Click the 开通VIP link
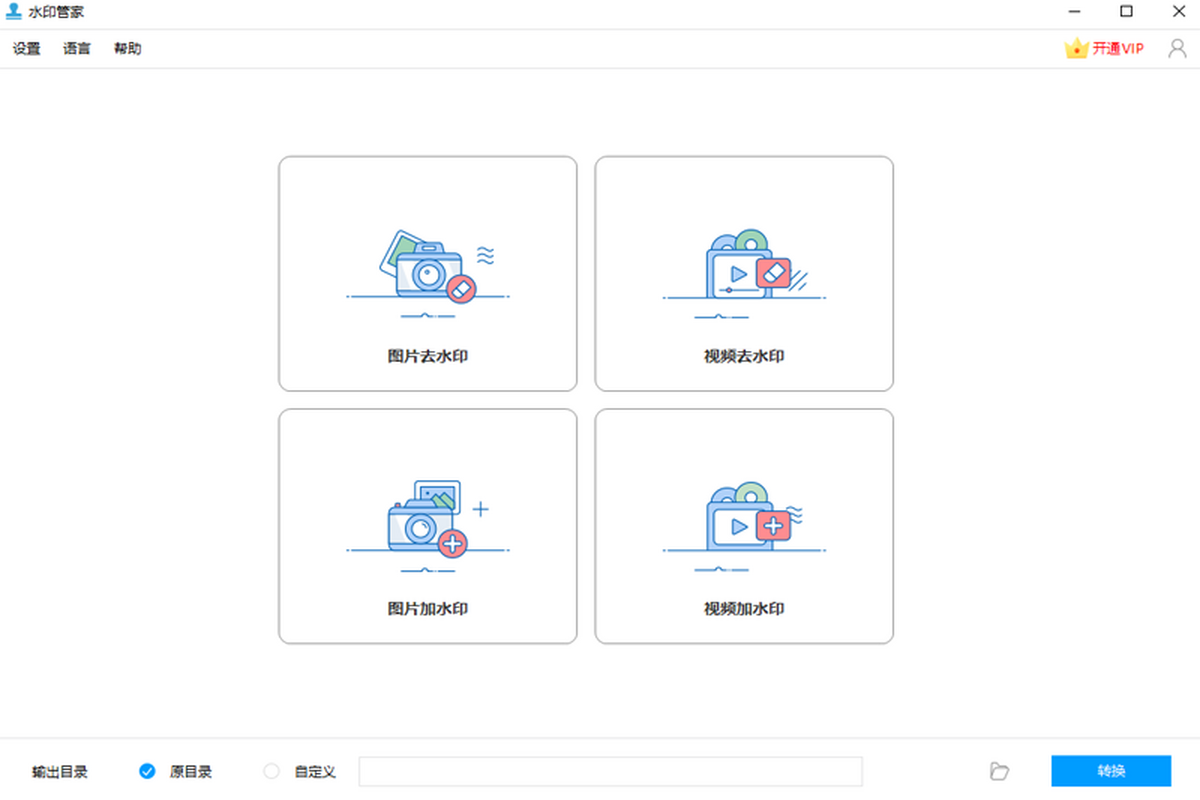The height and width of the screenshot is (800, 1200). (1118, 48)
